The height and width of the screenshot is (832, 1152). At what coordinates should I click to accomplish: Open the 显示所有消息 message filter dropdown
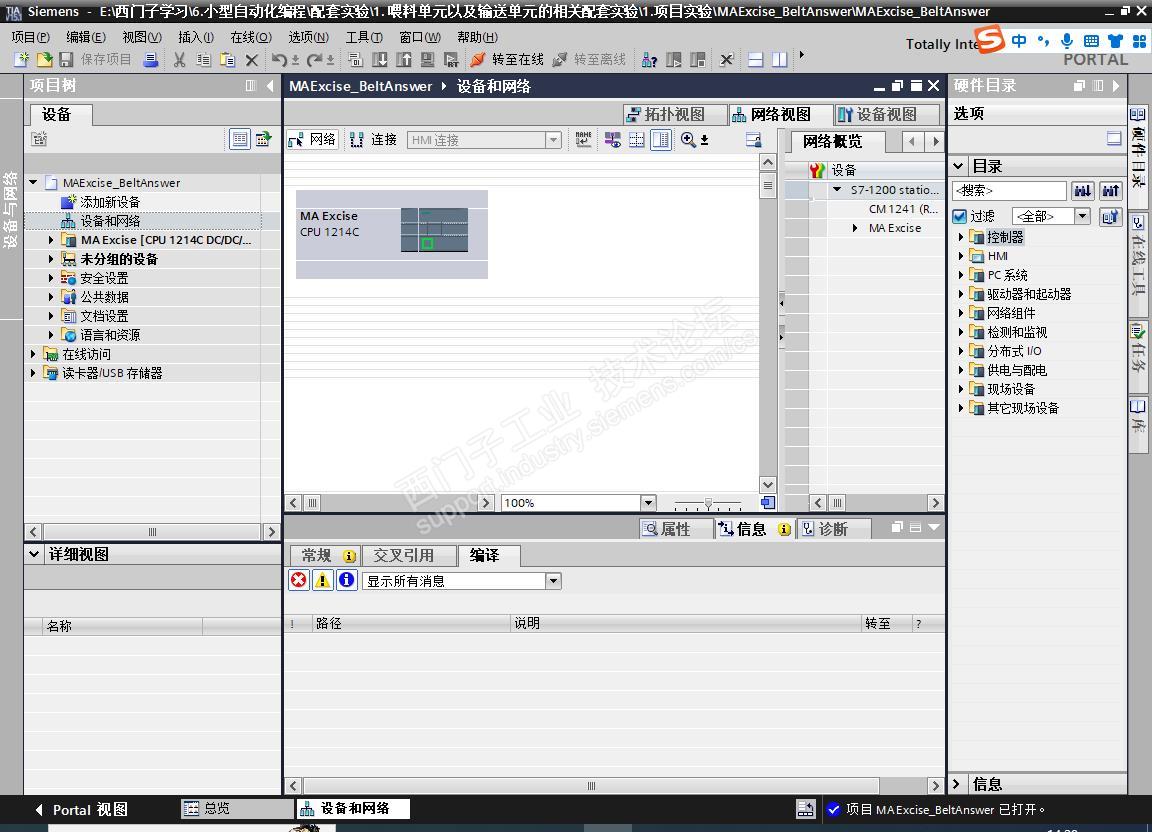[x=553, y=581]
